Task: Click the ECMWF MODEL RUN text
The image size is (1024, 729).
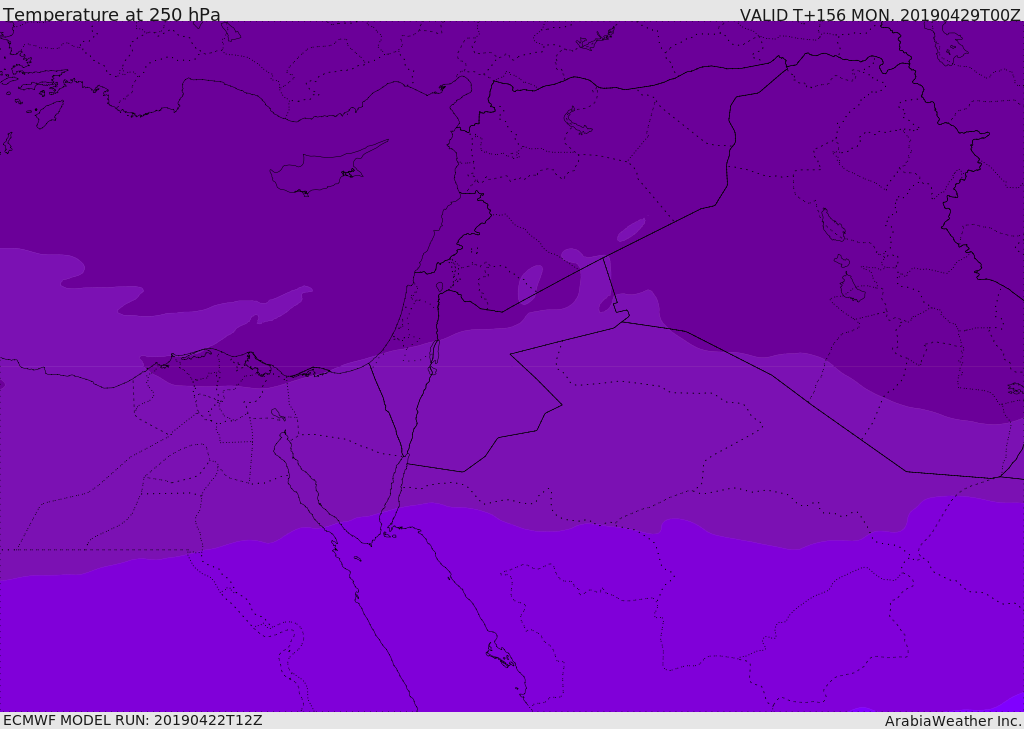Action: 133,720
